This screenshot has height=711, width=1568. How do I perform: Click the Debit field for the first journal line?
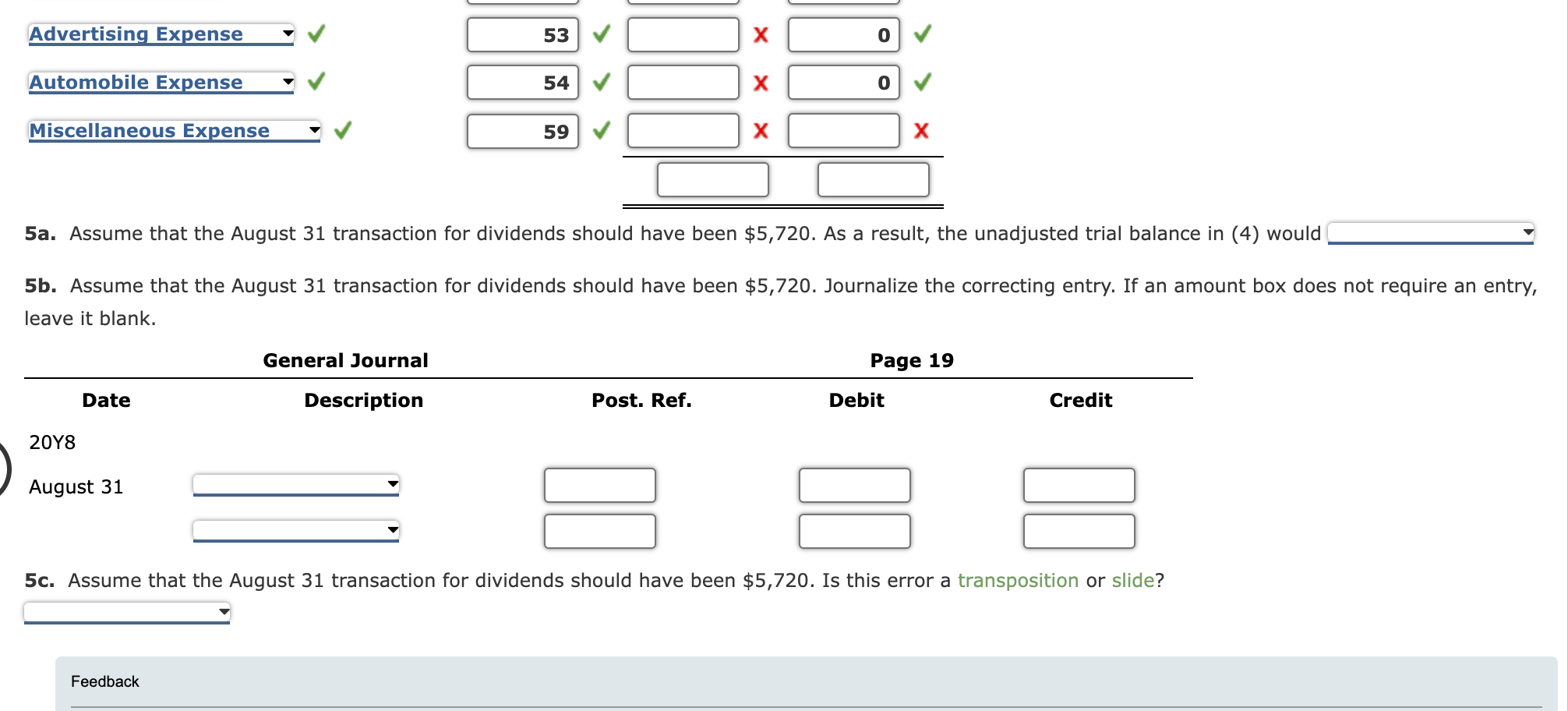[x=855, y=486]
